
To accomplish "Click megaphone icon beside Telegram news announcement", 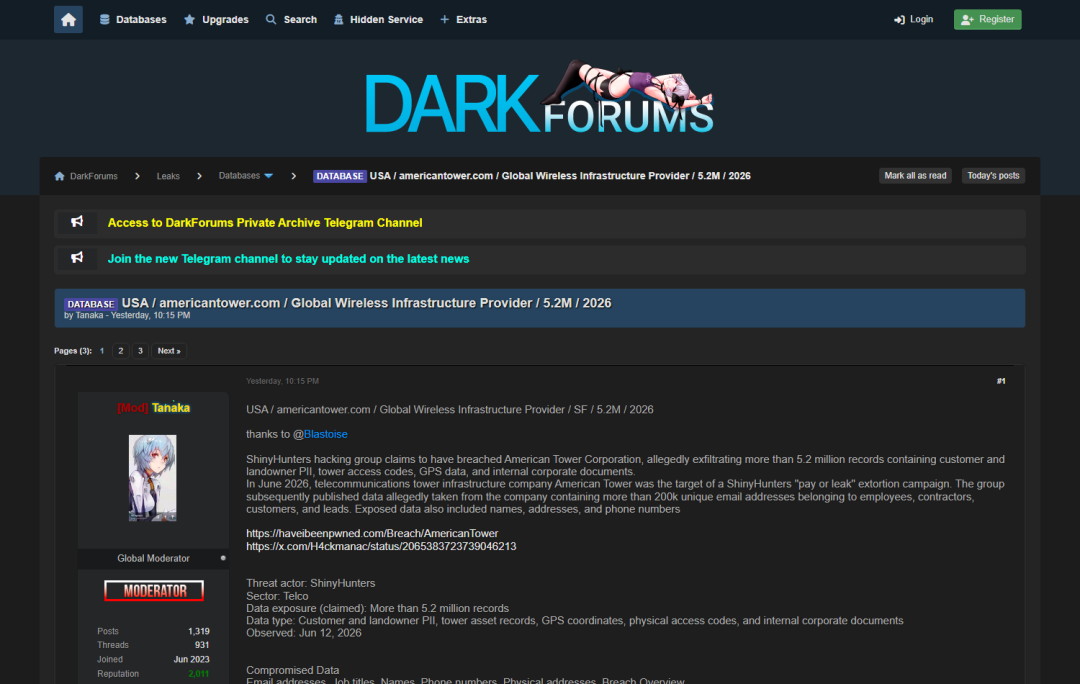I will (x=77, y=258).
